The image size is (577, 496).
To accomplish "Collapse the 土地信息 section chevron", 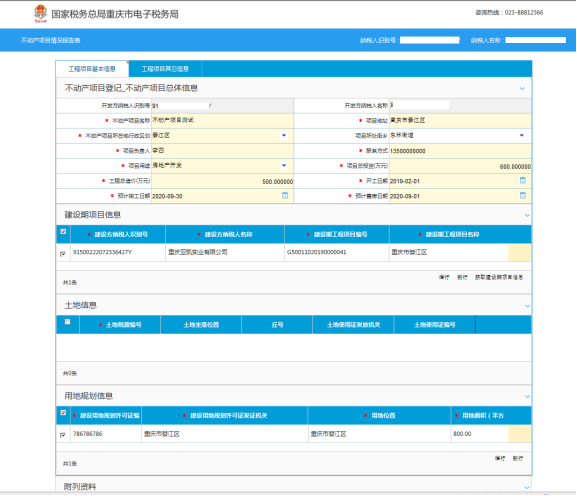I will [527, 306].
